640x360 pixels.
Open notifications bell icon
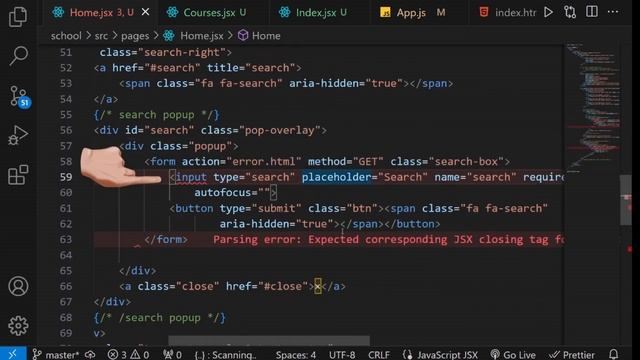point(613,354)
